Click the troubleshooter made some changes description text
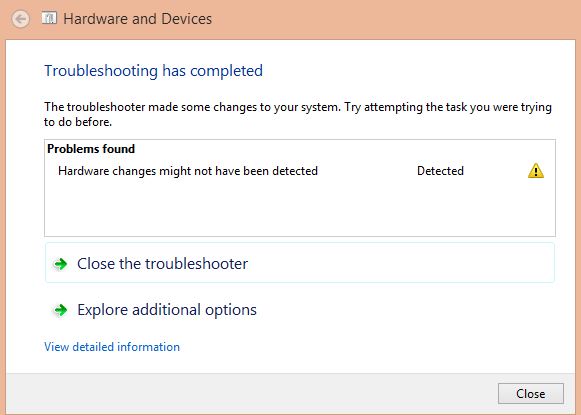581x415 pixels. [x=298, y=114]
